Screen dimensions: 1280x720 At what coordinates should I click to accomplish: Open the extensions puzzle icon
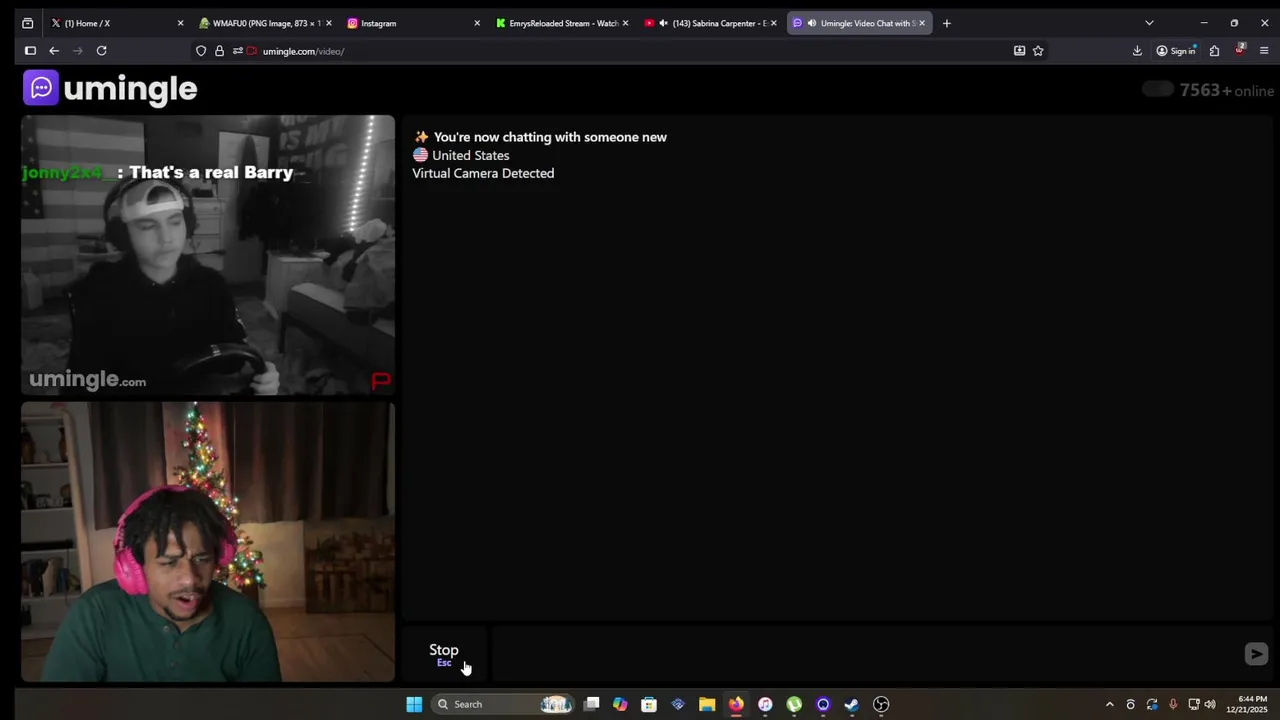1214,51
